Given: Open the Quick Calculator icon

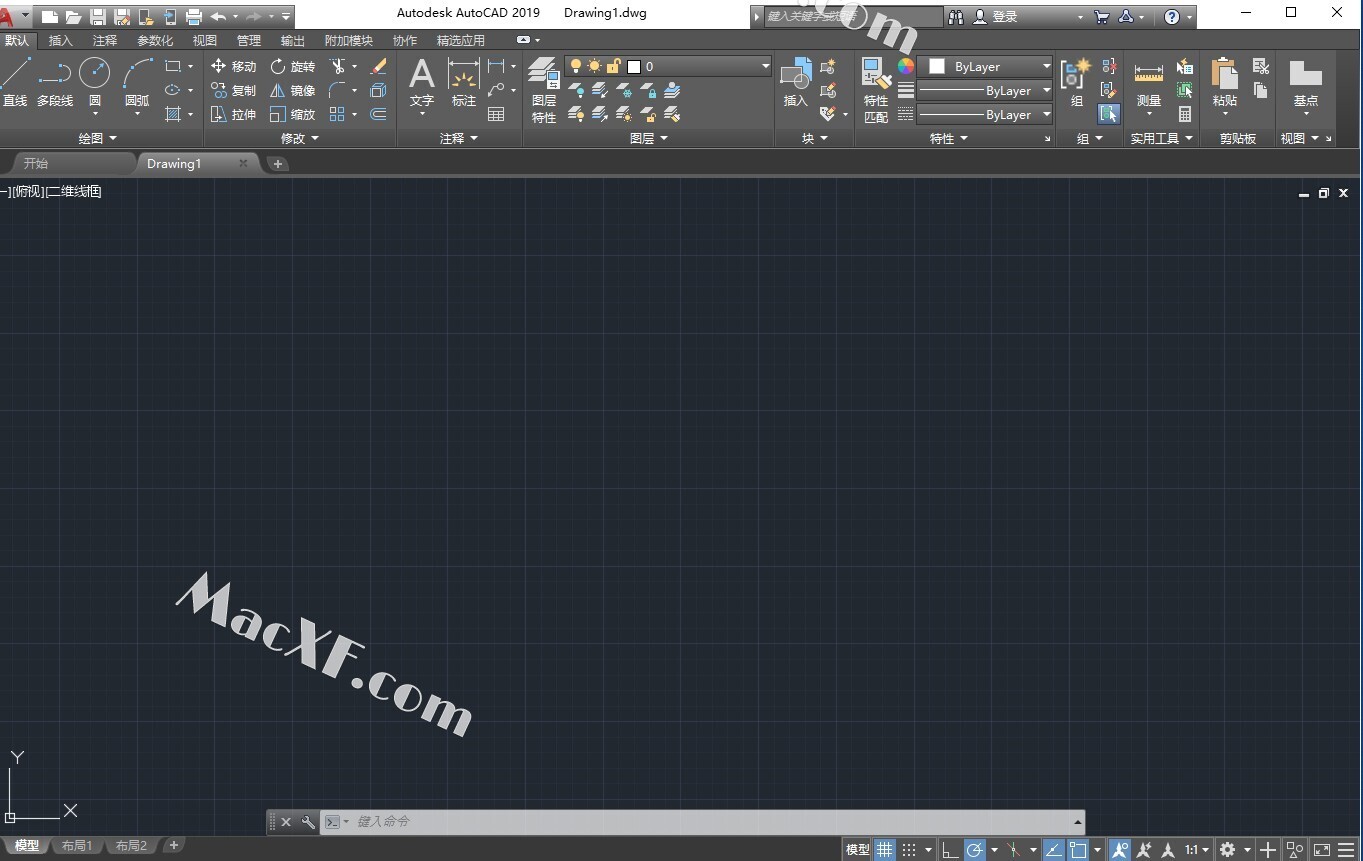Looking at the screenshot, I should 1185,114.
